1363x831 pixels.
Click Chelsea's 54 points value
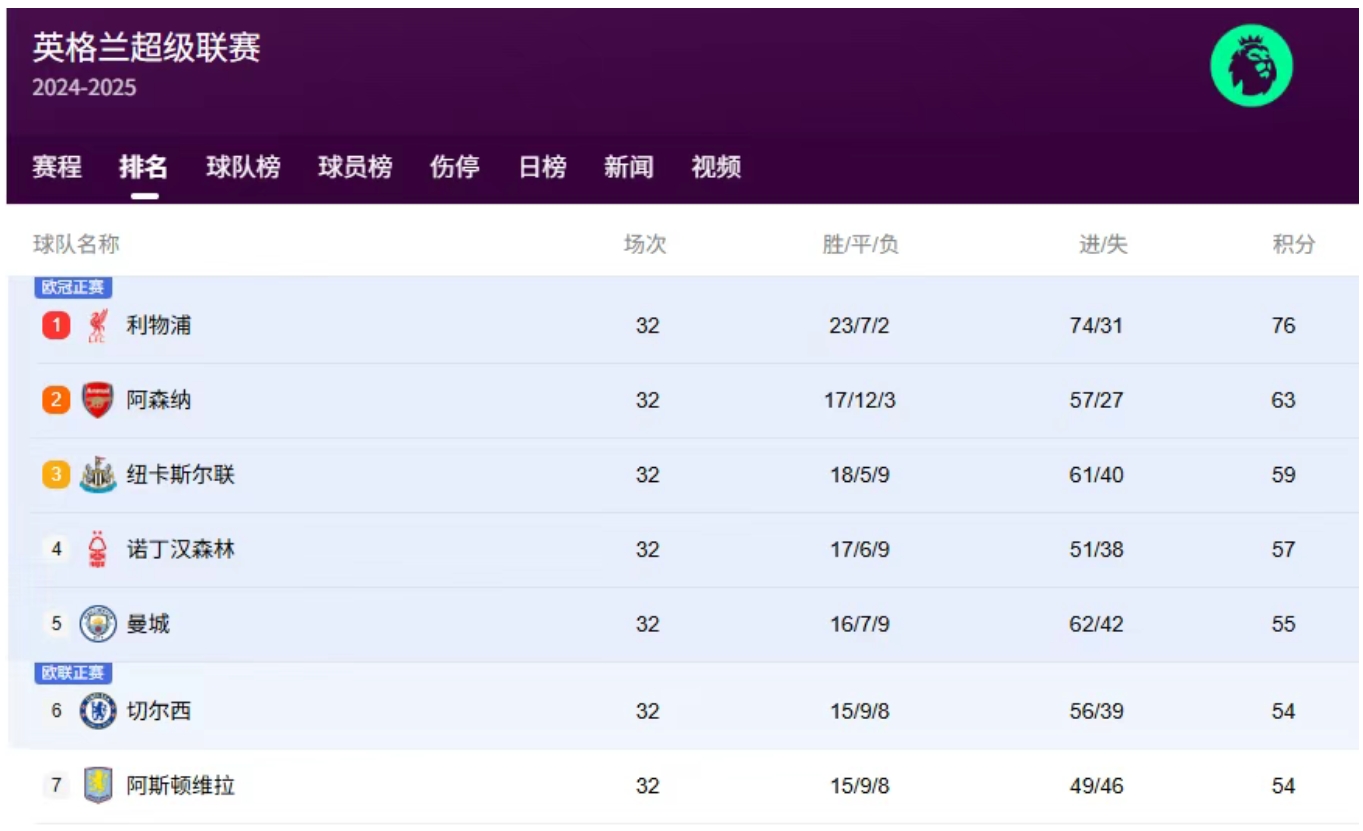(1283, 712)
